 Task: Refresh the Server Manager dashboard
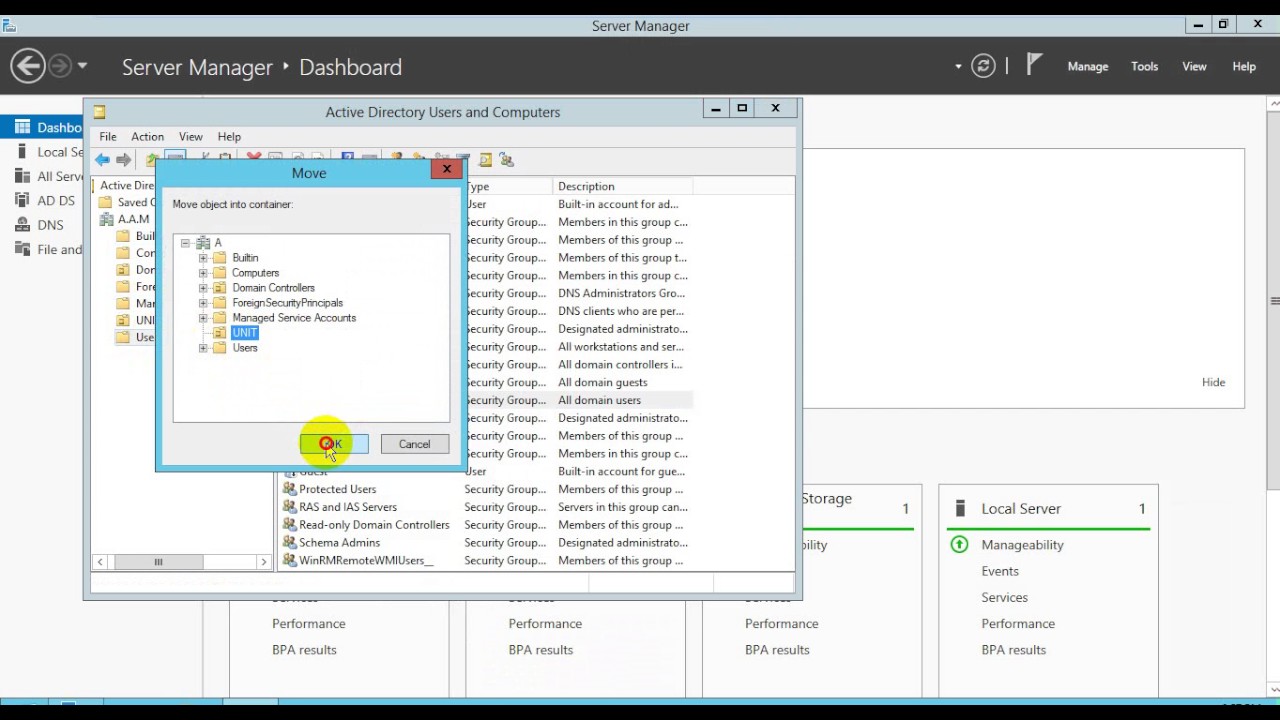[984, 66]
